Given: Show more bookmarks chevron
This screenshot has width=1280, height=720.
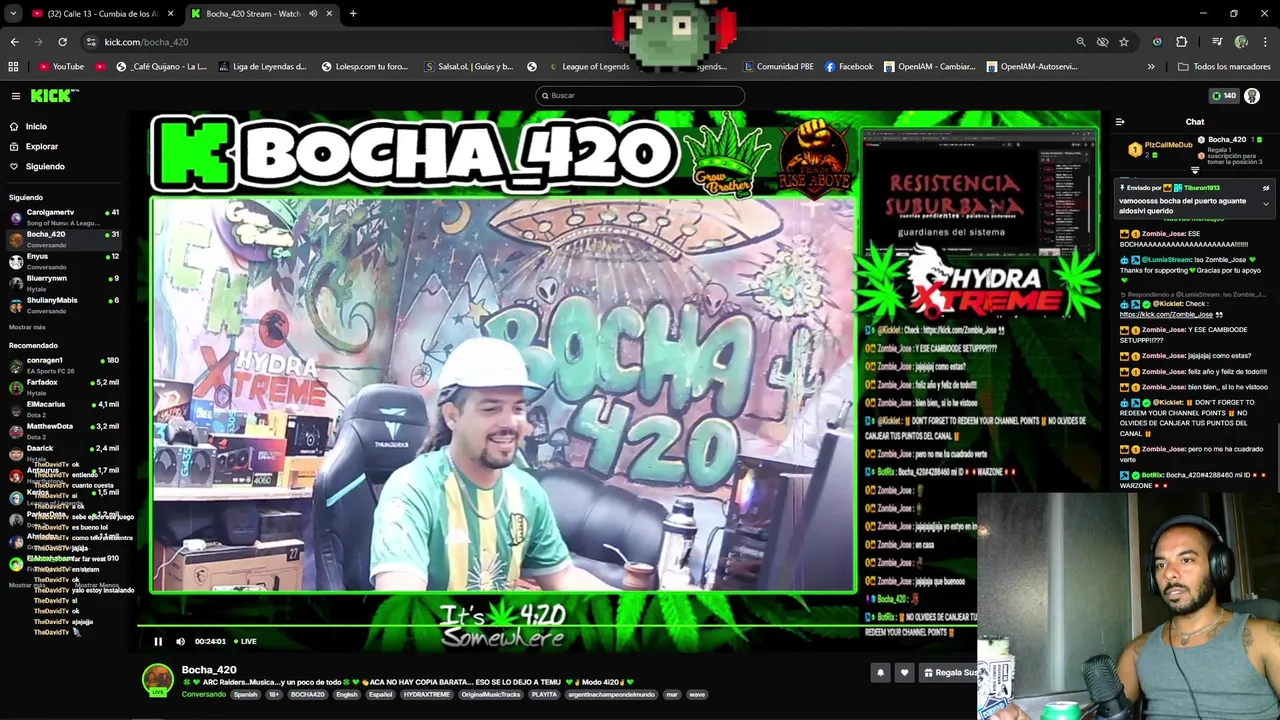Looking at the screenshot, I should 1151,67.
